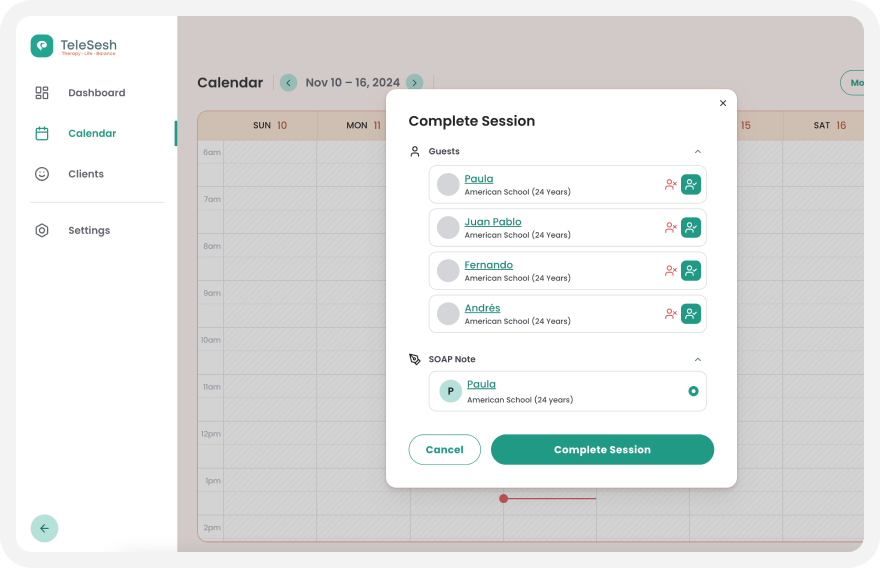Mark Paula as absent
The width and height of the screenshot is (880, 568).
click(671, 185)
